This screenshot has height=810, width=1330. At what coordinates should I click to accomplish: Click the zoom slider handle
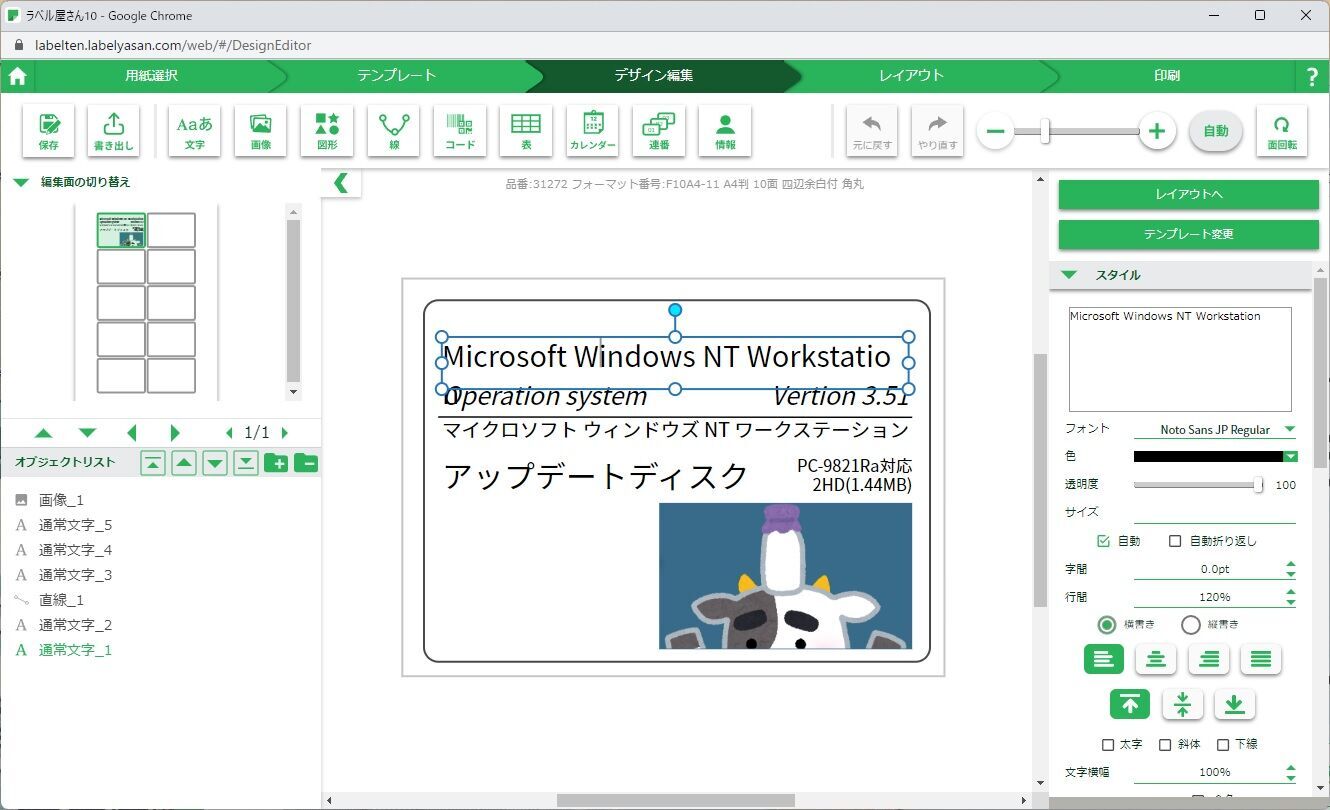pos(1045,131)
